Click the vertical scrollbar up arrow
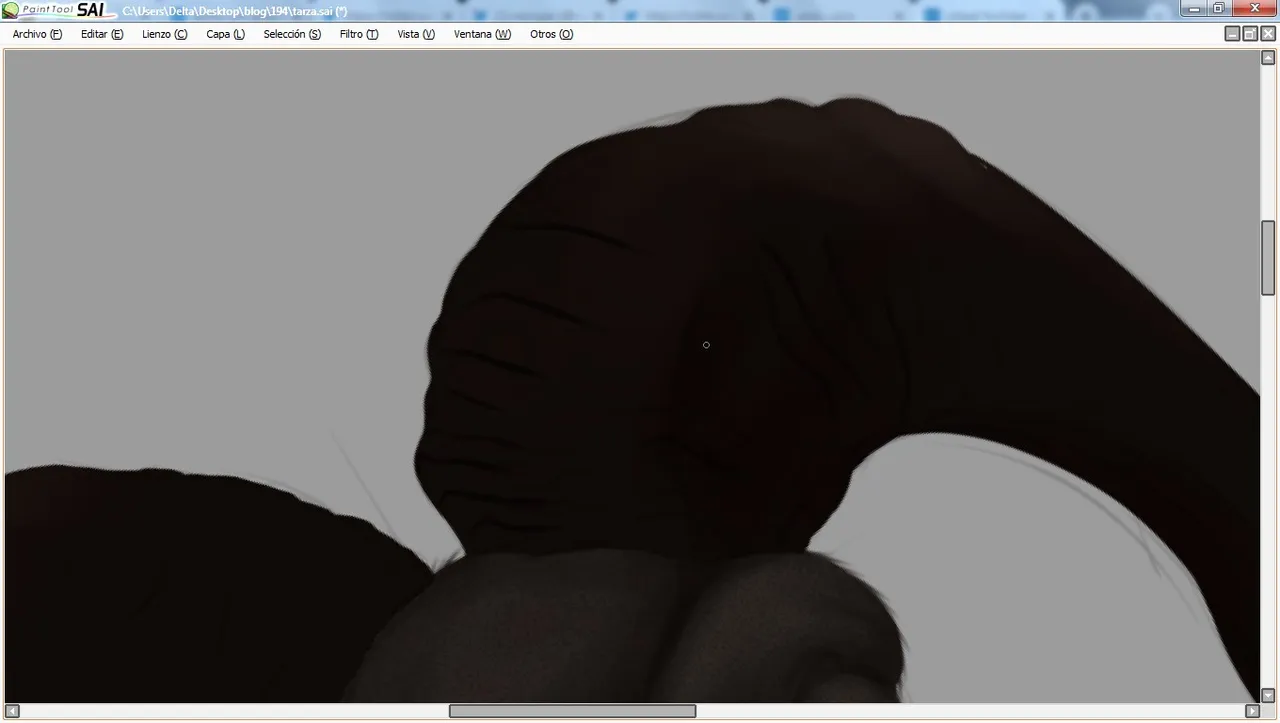This screenshot has height=723, width=1280. click(x=1268, y=57)
